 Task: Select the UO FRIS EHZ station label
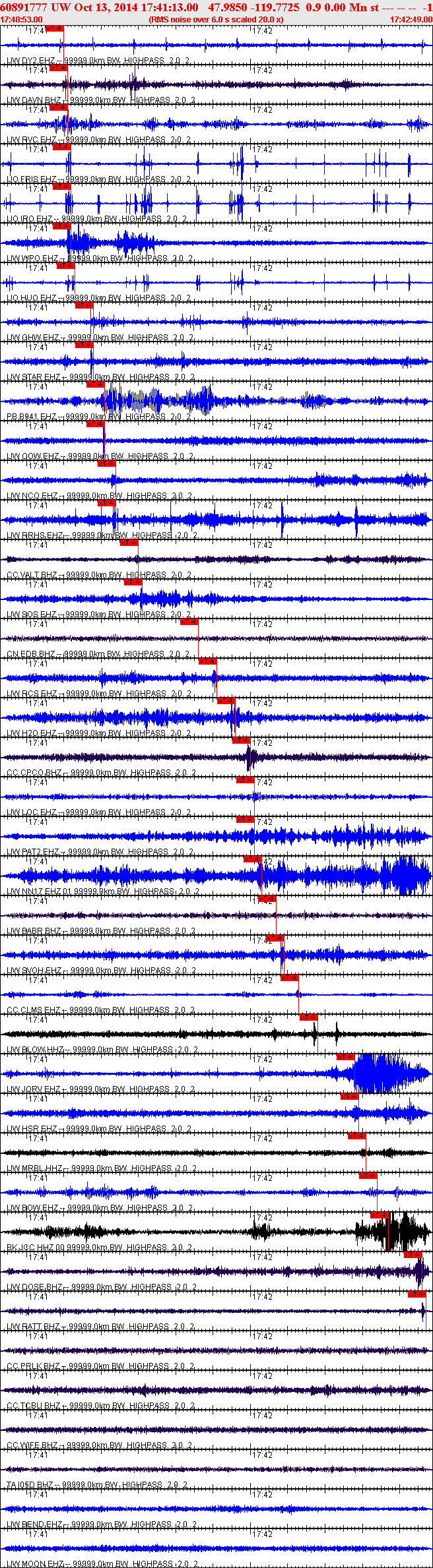32,179
